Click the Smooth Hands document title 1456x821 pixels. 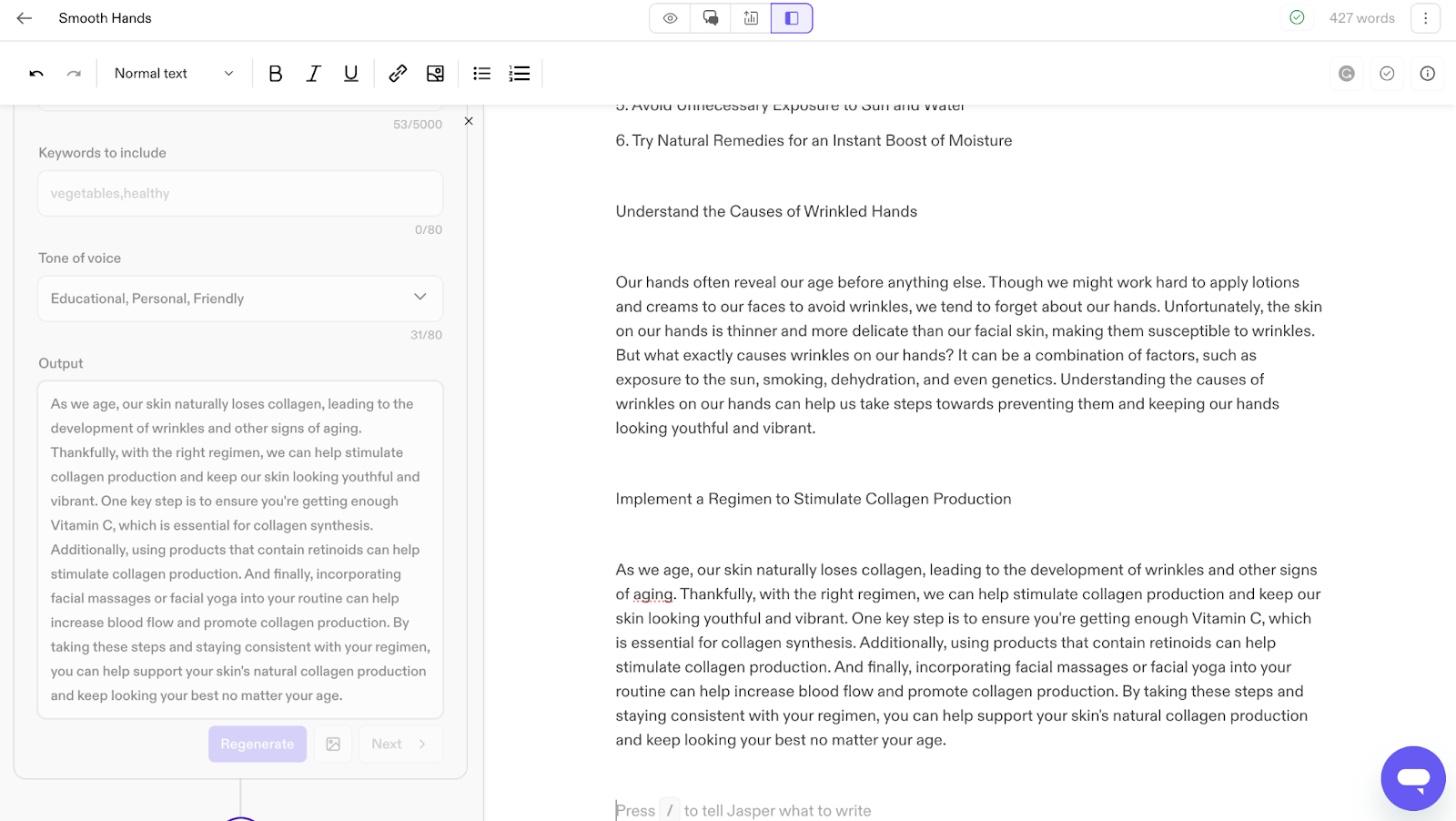pos(105,18)
